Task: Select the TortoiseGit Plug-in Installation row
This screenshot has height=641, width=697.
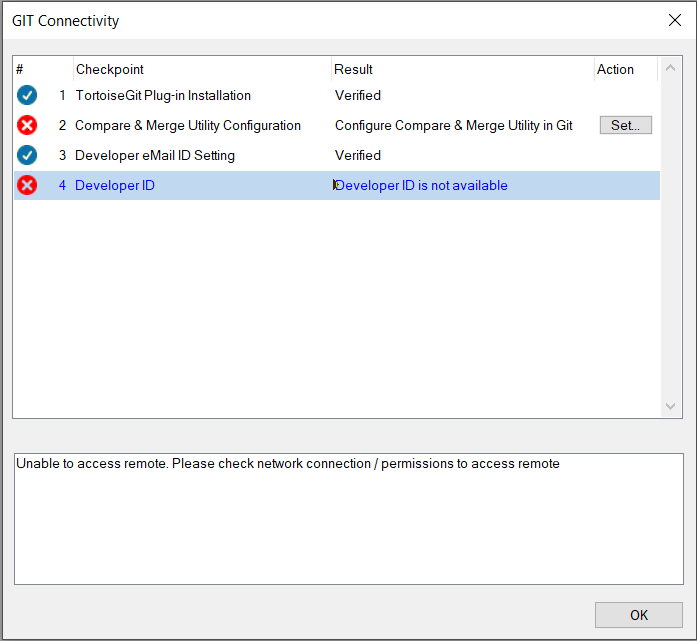Action: (x=336, y=95)
